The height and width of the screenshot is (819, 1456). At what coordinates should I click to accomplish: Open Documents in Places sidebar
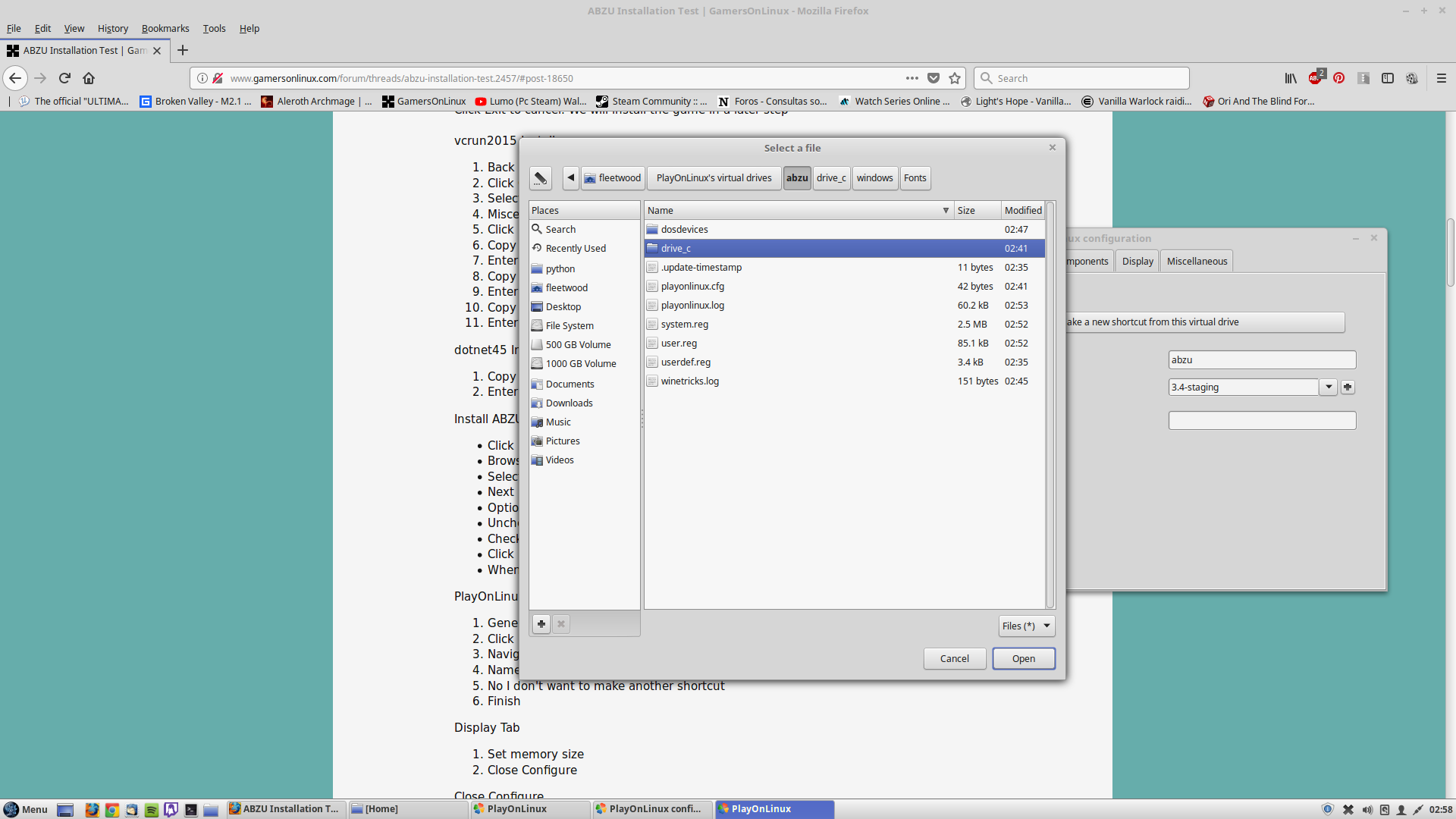584,384
